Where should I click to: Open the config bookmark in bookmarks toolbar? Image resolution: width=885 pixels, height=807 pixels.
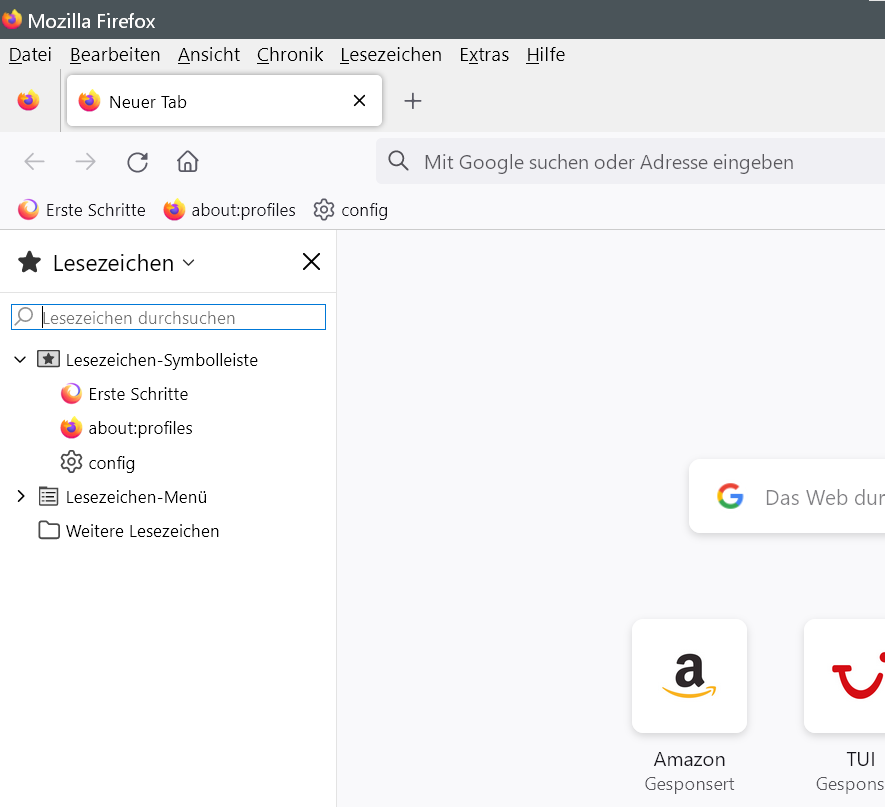click(x=351, y=210)
